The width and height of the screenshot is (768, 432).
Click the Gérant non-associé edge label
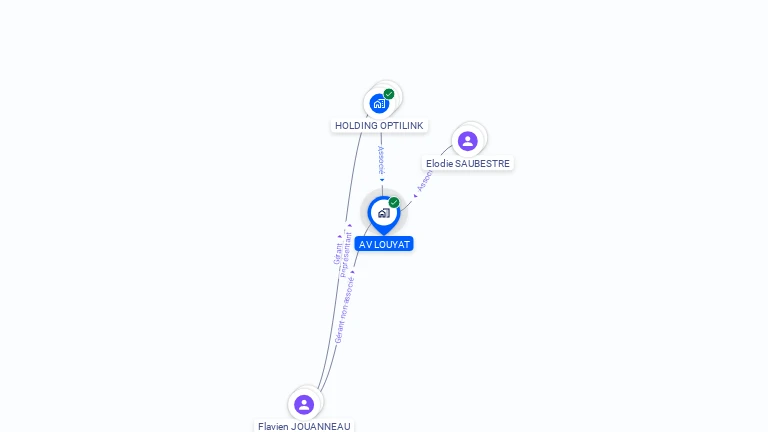[x=344, y=310]
